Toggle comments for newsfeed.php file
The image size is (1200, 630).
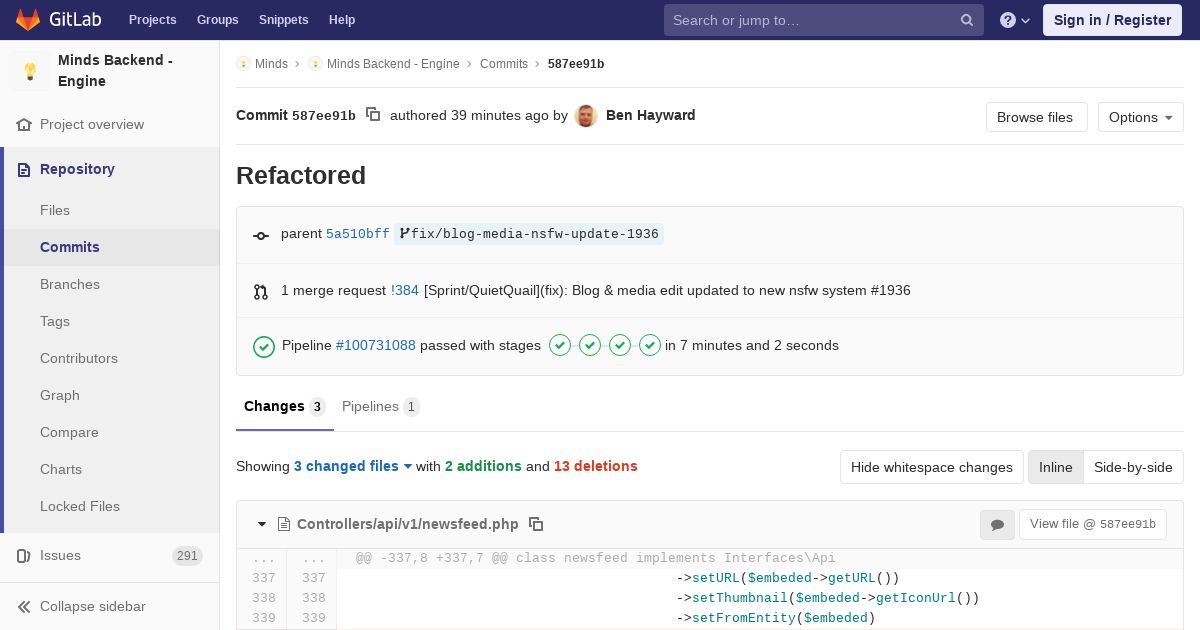997,525
